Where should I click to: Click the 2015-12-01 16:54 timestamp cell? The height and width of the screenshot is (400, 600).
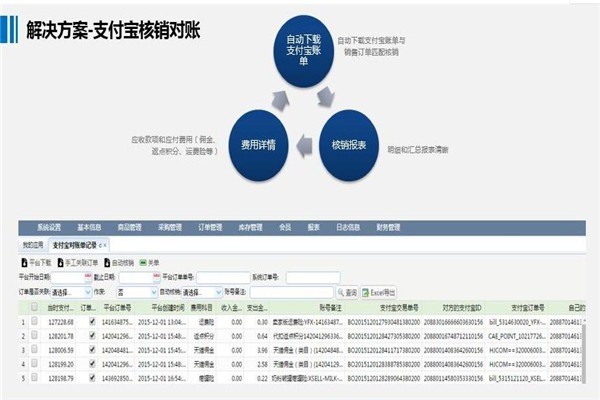click(x=161, y=378)
